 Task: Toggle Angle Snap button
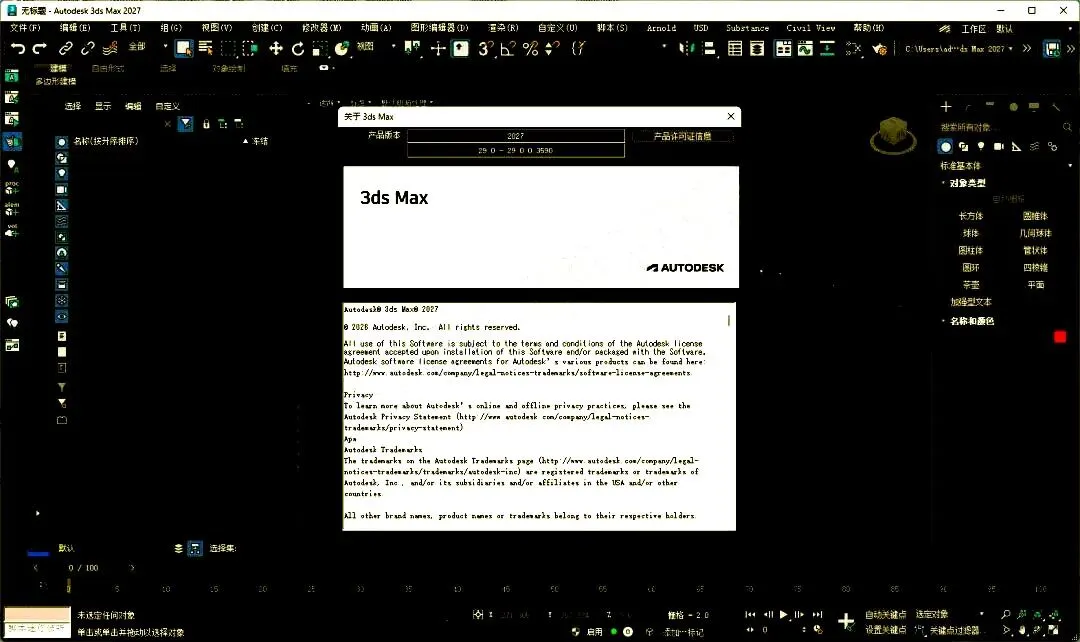point(508,48)
